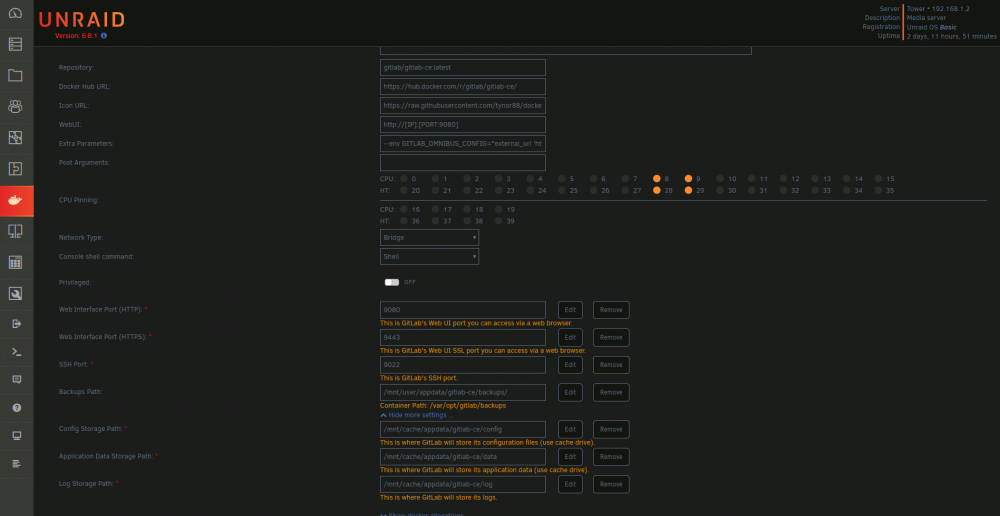This screenshot has width=1000, height=516.
Task: Click the Extra Parameters field
Action: click(463, 144)
